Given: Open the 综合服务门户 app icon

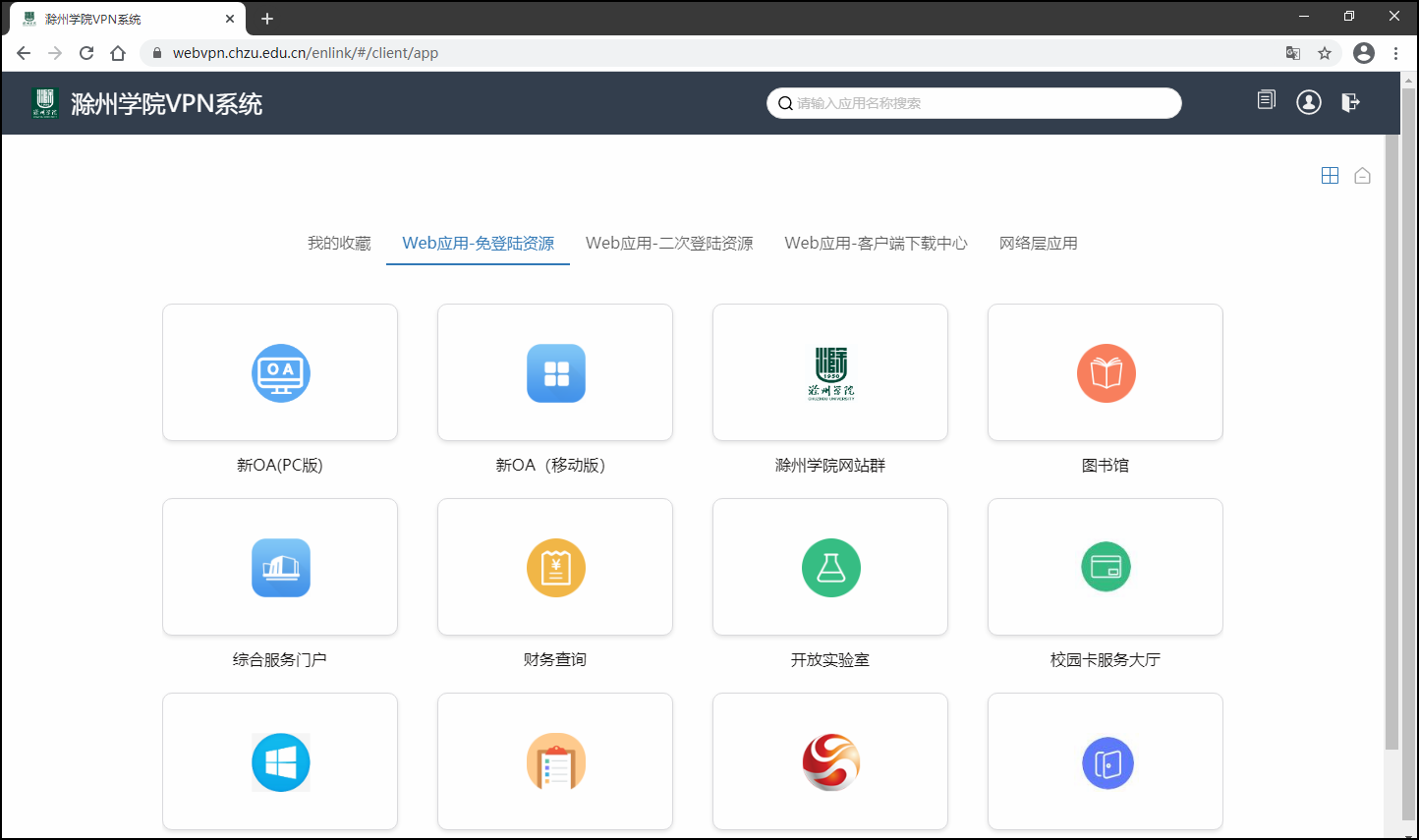Looking at the screenshot, I should pyautogui.click(x=280, y=568).
